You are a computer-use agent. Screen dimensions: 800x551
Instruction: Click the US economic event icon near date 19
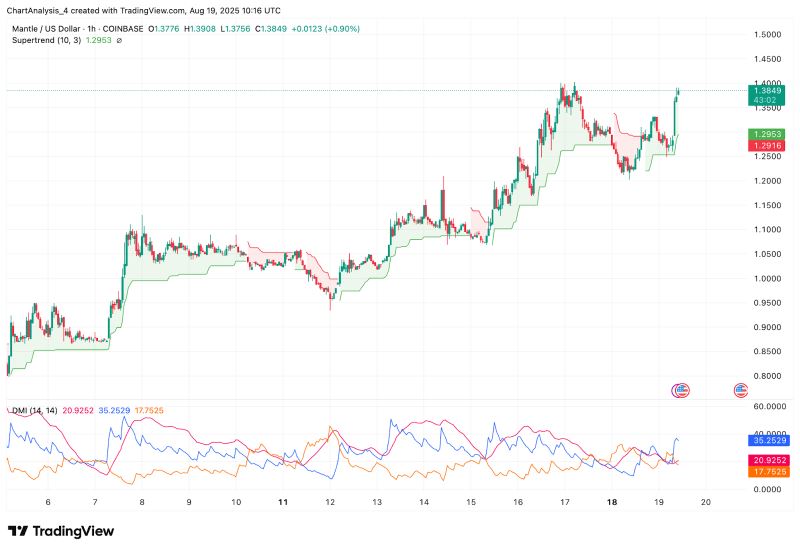point(682,390)
